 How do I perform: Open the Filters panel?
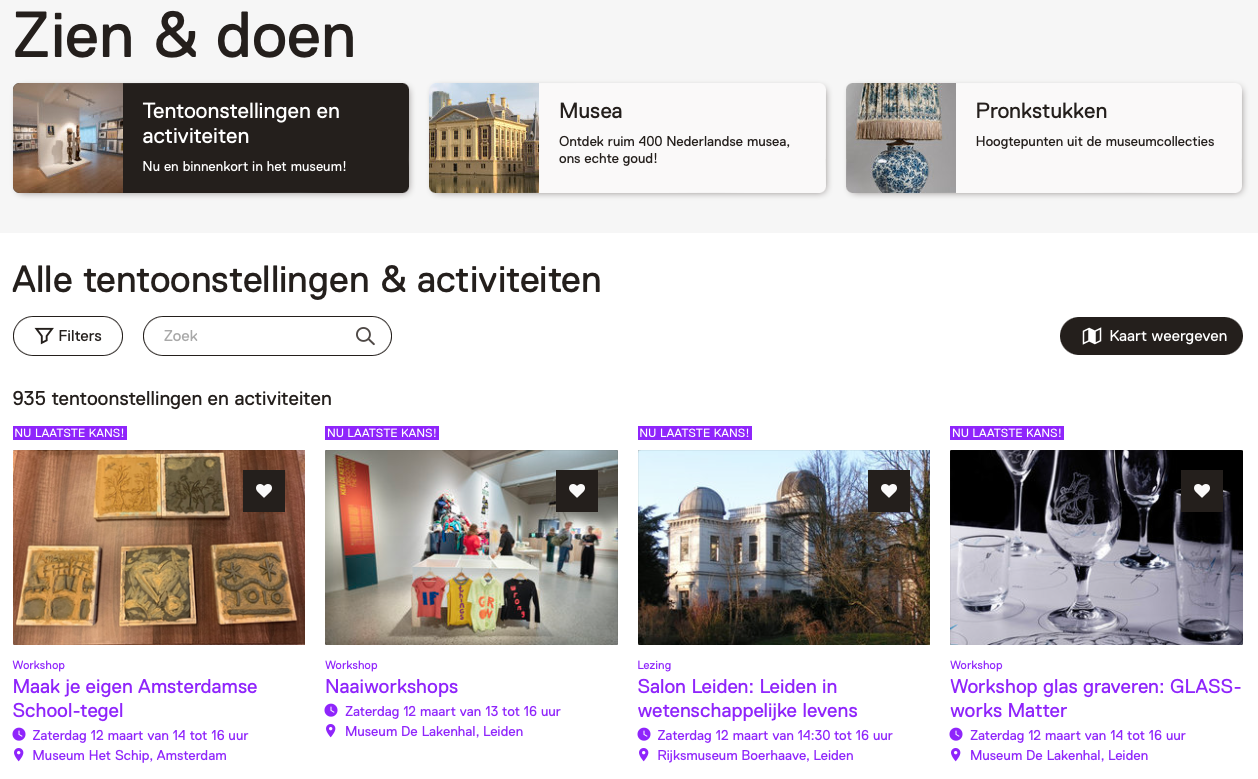coord(68,336)
